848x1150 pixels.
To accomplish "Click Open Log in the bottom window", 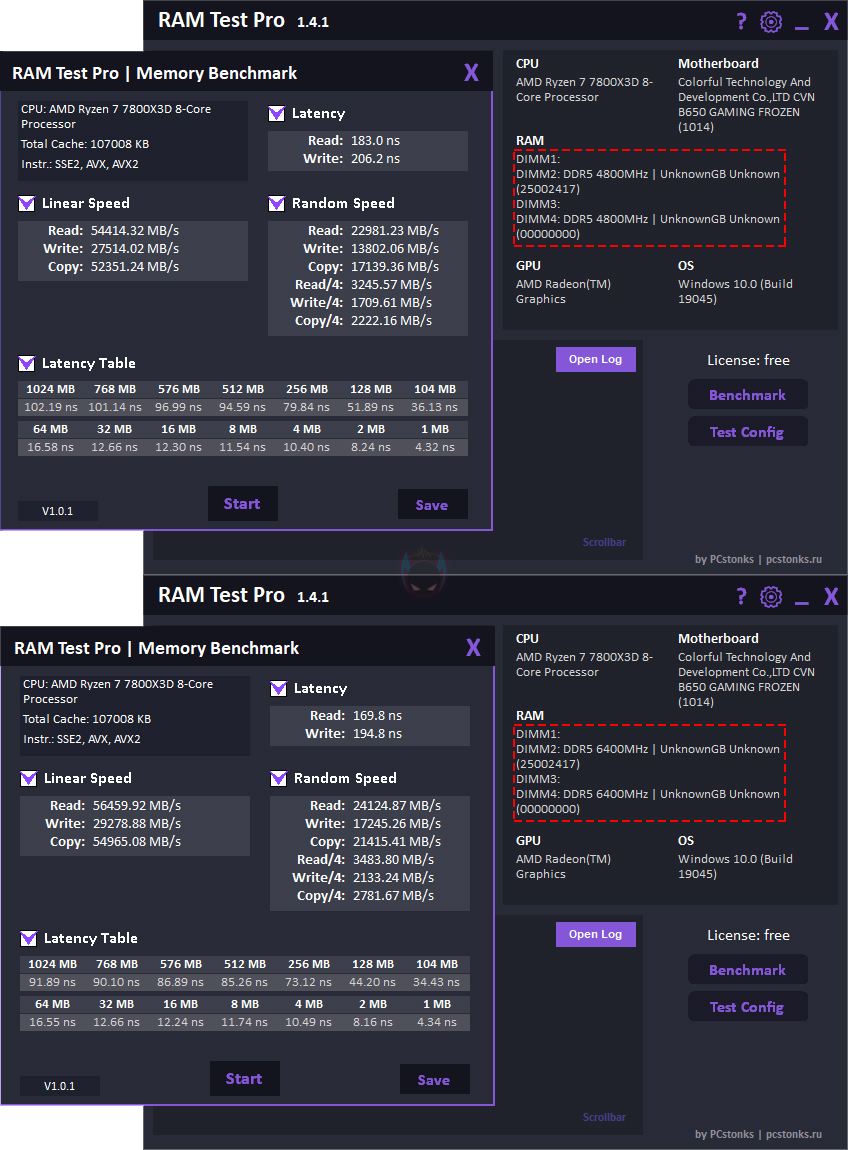I will tap(596, 934).
